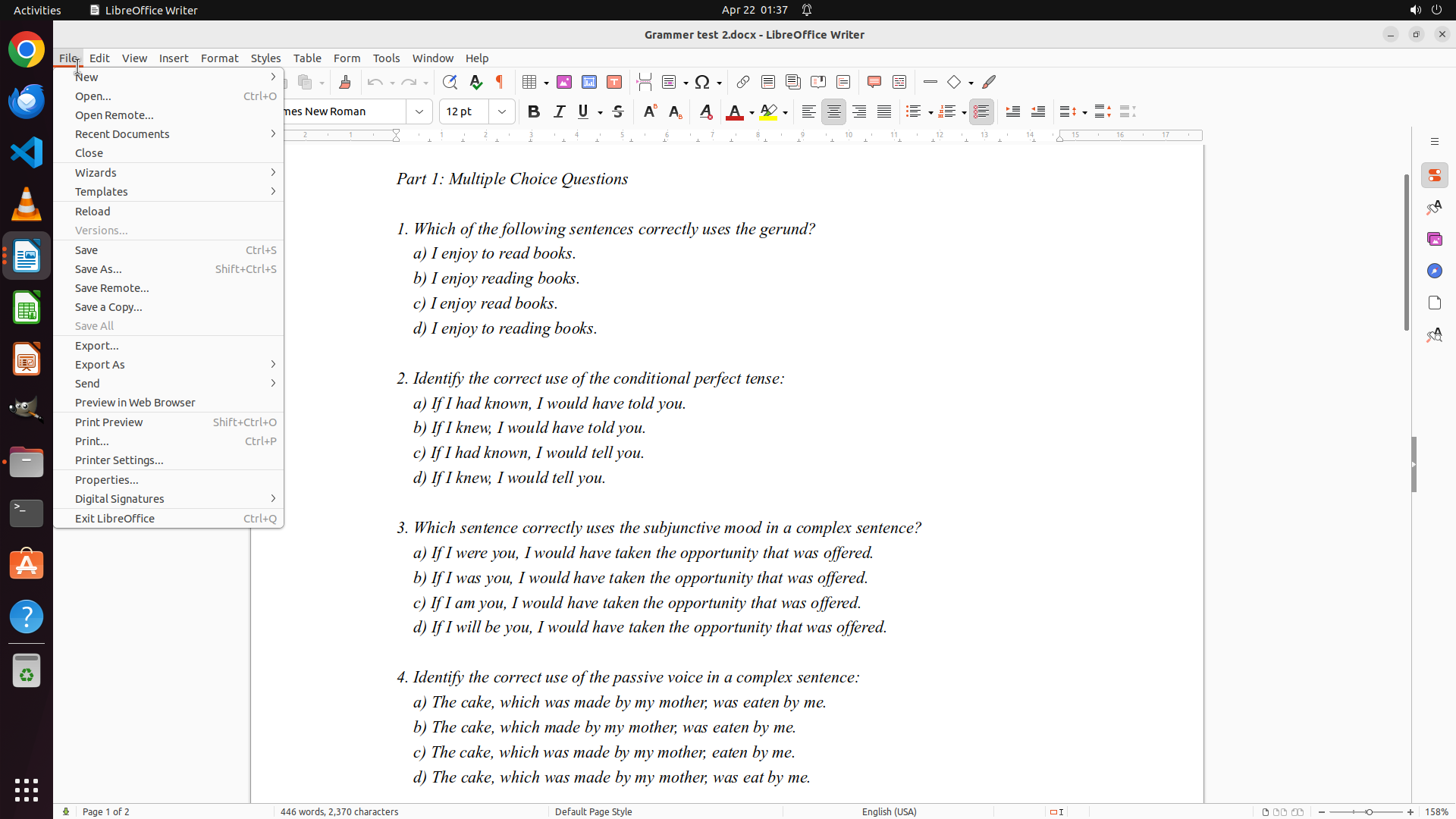Click Export... in the File menu

pos(97,346)
